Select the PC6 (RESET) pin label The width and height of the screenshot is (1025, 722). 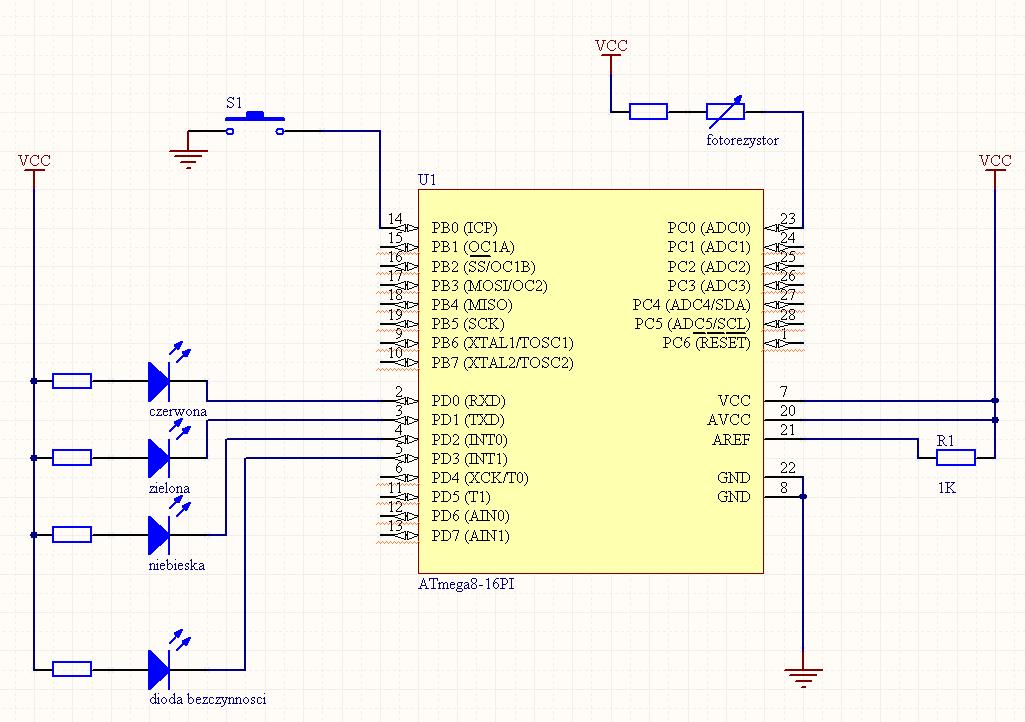coord(706,343)
